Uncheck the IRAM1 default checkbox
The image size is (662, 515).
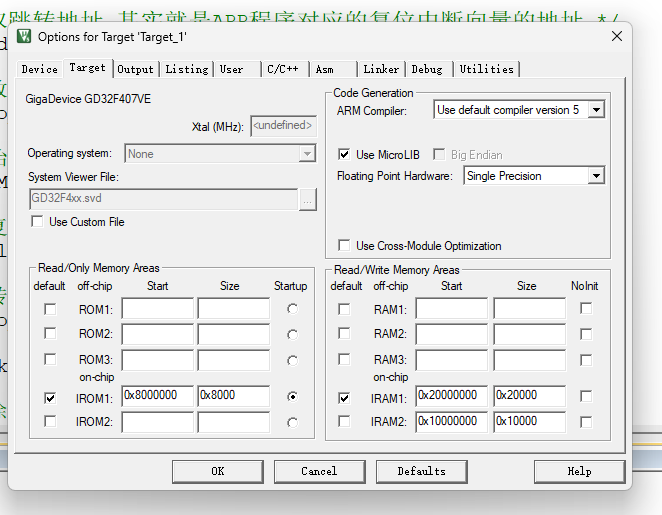tap(344, 398)
